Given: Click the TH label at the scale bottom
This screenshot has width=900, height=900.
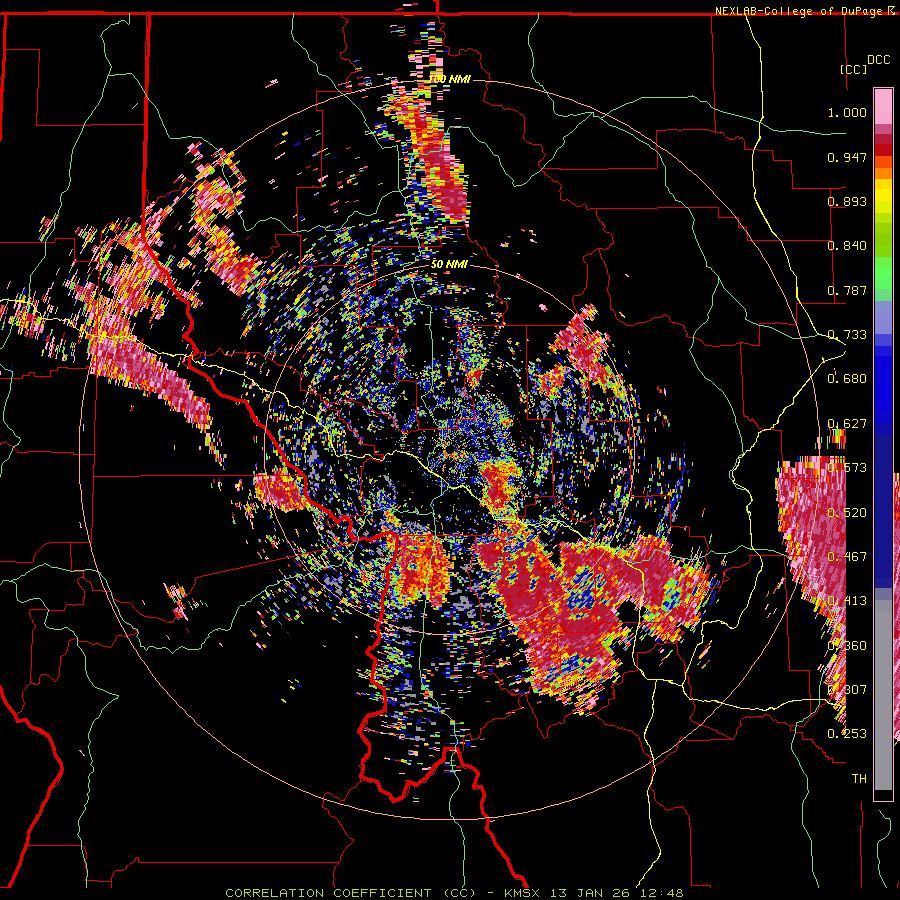Looking at the screenshot, I should 859,779.
